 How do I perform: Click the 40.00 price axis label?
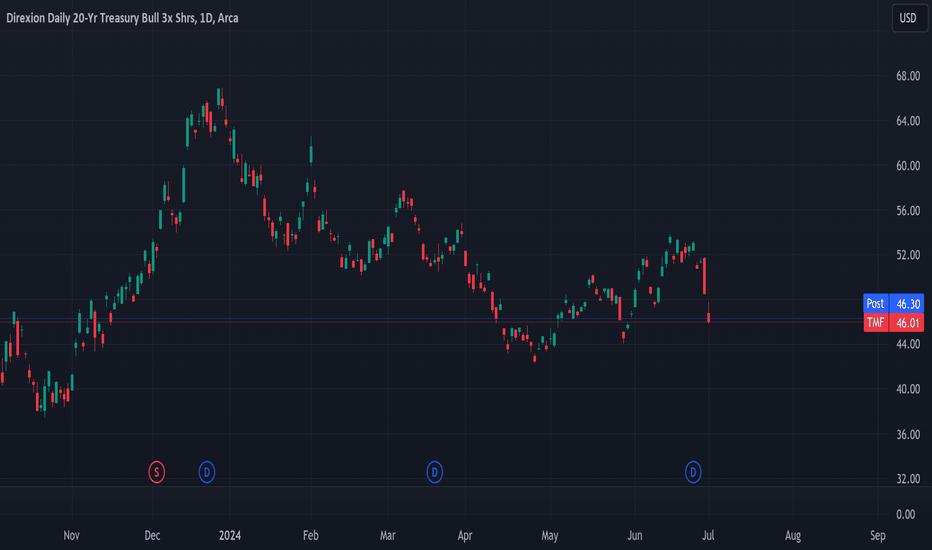point(908,389)
